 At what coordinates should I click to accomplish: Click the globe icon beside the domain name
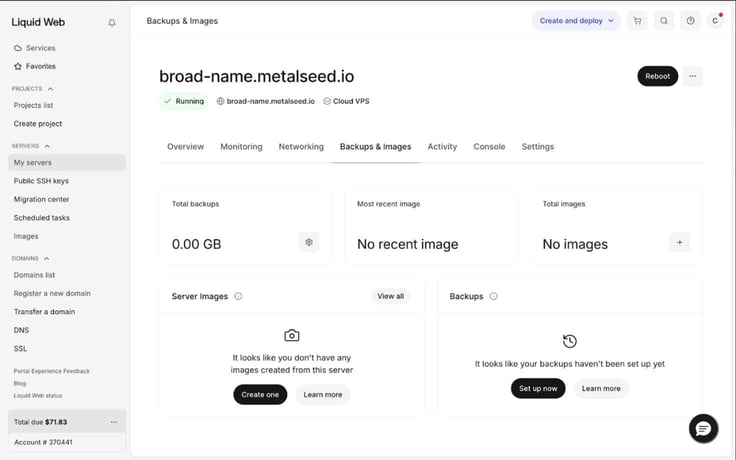coord(220,101)
